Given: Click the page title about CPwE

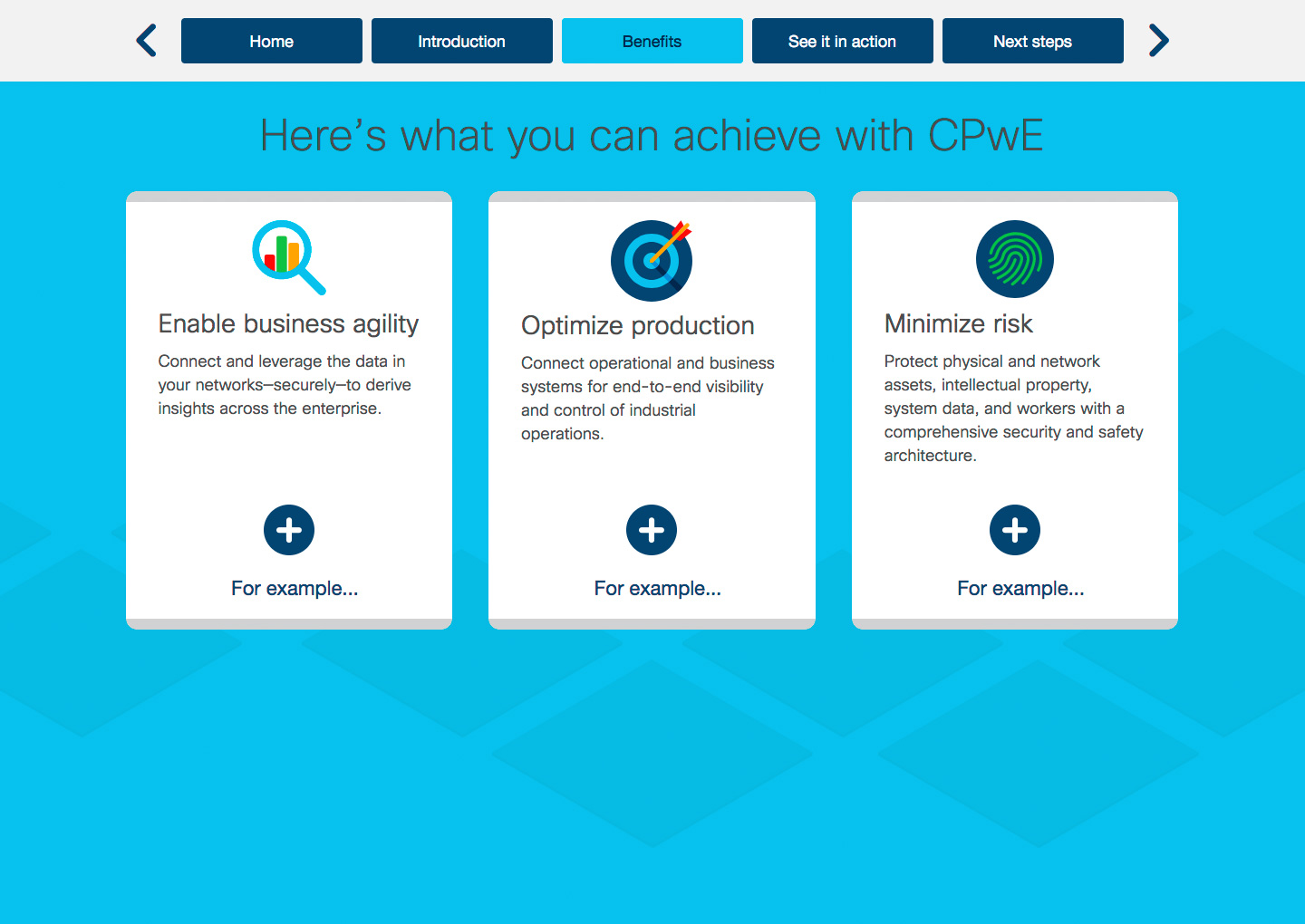Looking at the screenshot, I should point(652,136).
